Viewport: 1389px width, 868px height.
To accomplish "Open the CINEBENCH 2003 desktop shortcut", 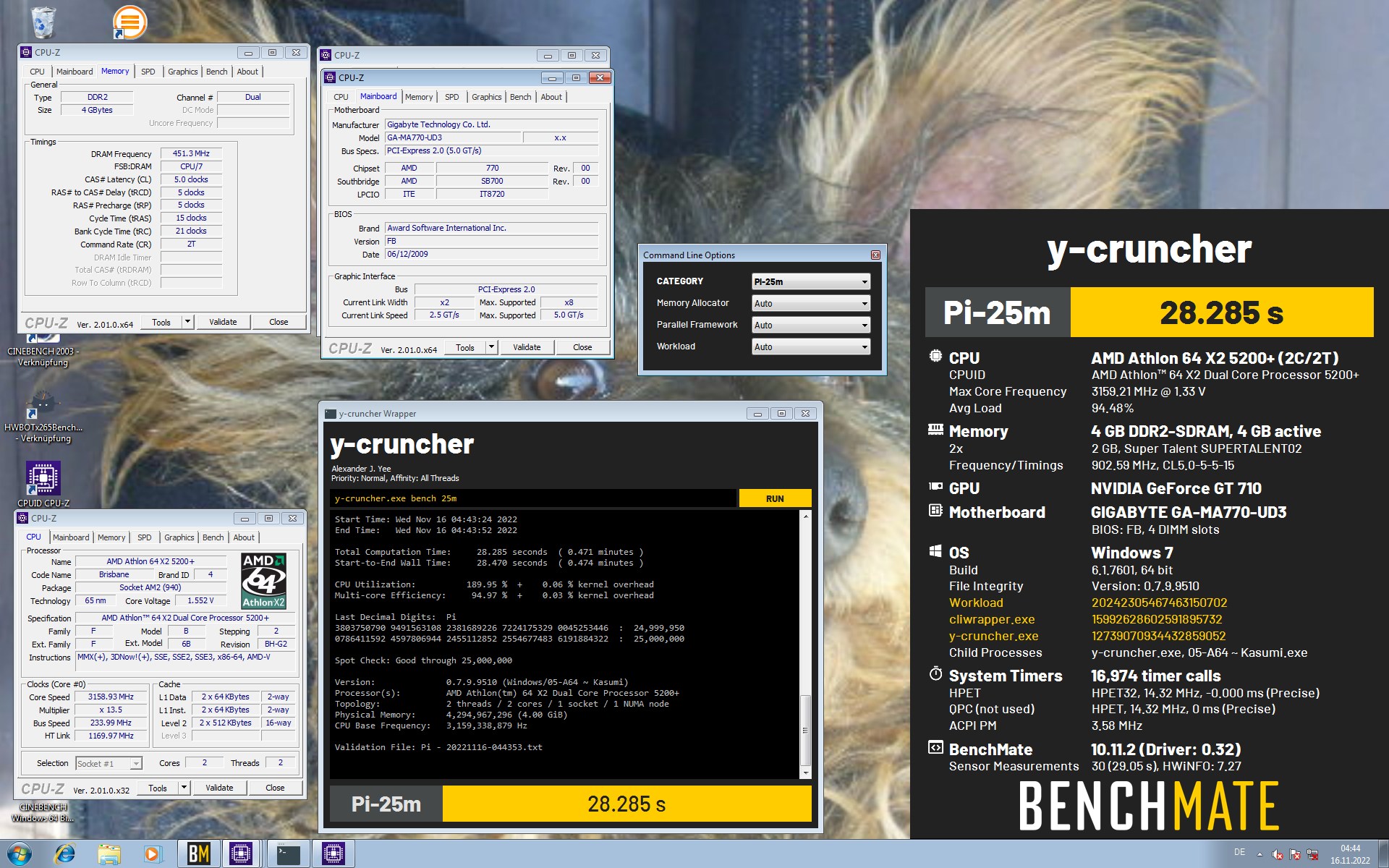I will 43,351.
